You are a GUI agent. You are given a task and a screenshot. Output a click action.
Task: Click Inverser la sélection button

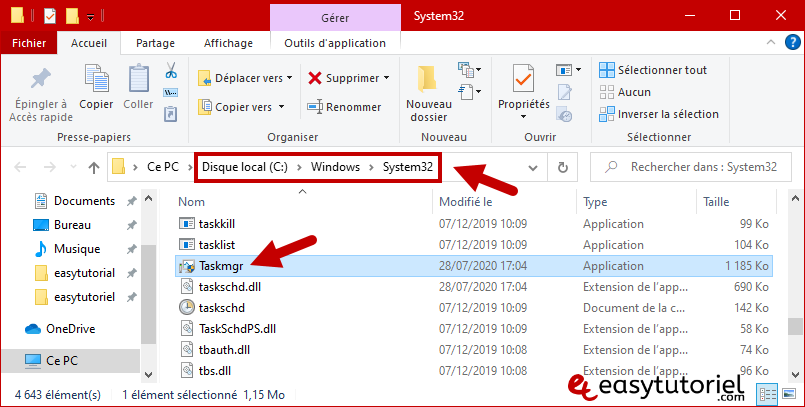pos(659,114)
